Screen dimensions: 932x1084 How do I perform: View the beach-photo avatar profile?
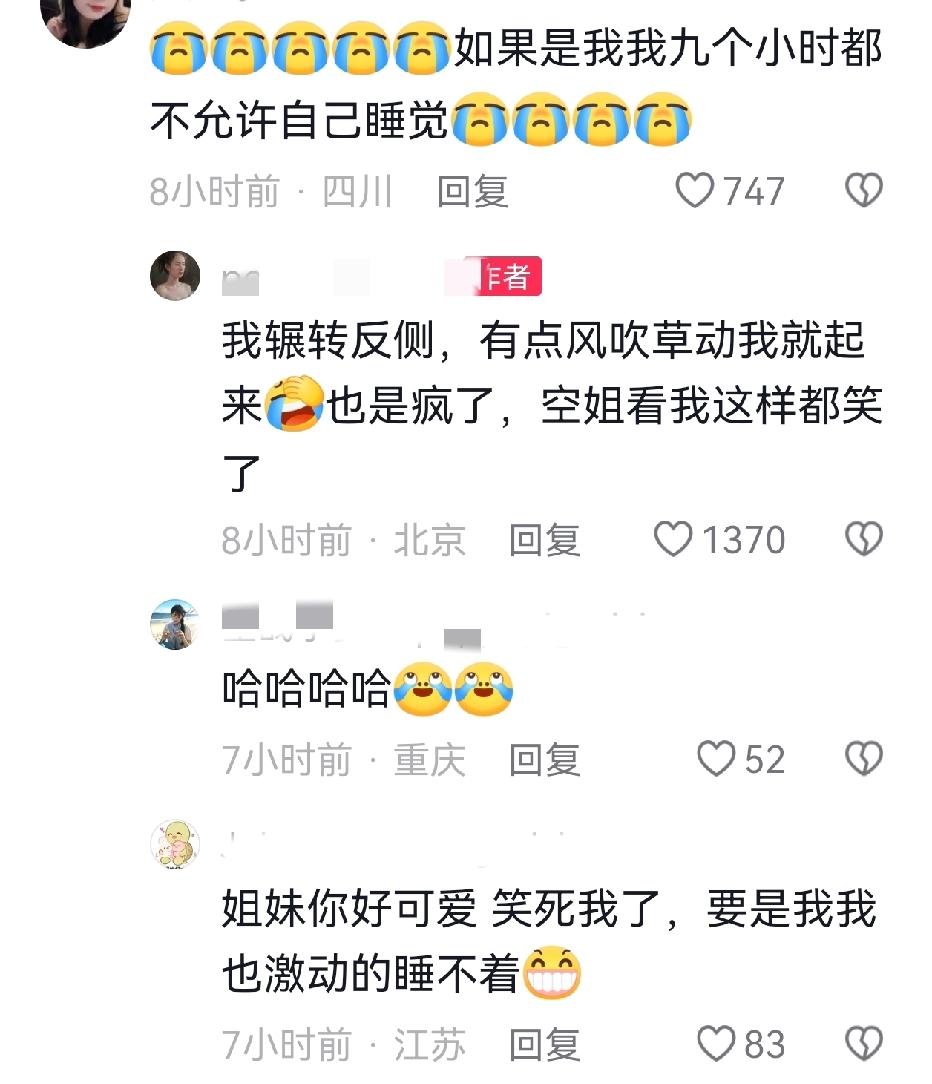click(175, 624)
